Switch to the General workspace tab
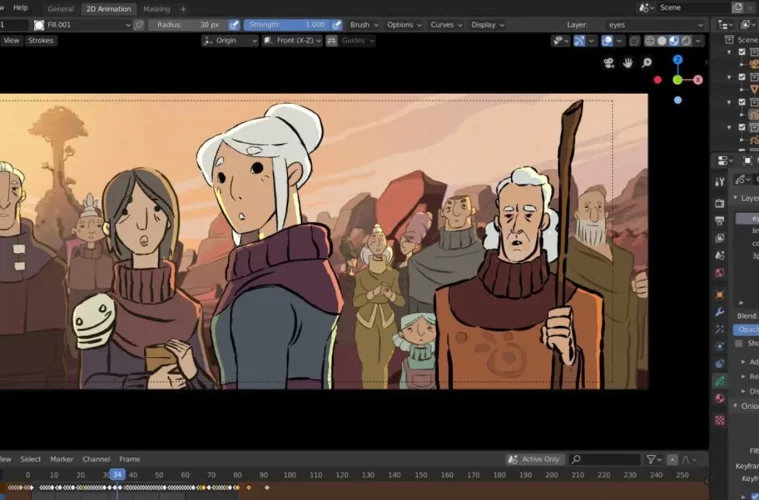Viewport: 759px width, 500px height. coord(61,9)
